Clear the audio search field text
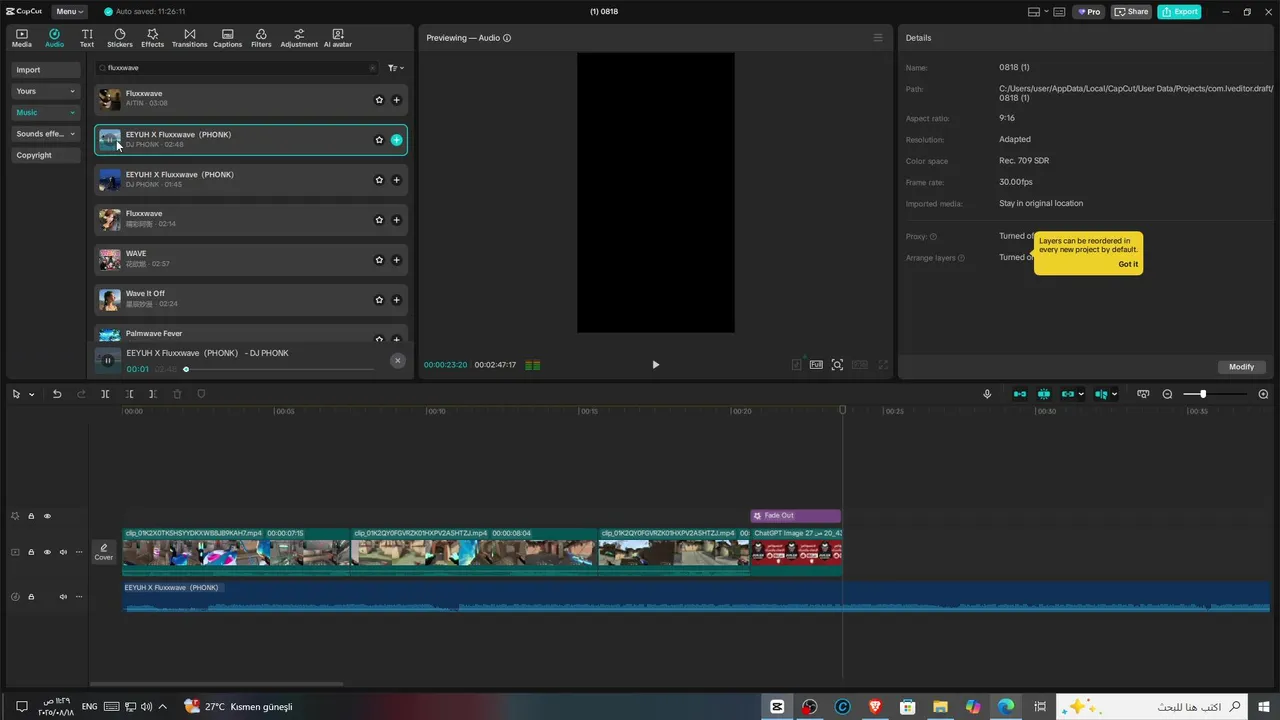The height and width of the screenshot is (720, 1280). coord(372,68)
